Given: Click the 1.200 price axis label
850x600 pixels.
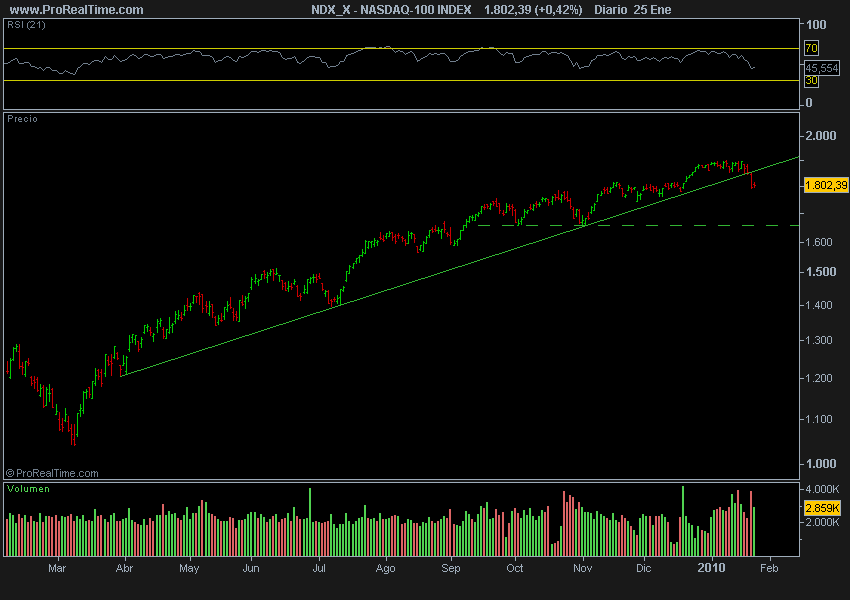Looking at the screenshot, I should (819, 378).
